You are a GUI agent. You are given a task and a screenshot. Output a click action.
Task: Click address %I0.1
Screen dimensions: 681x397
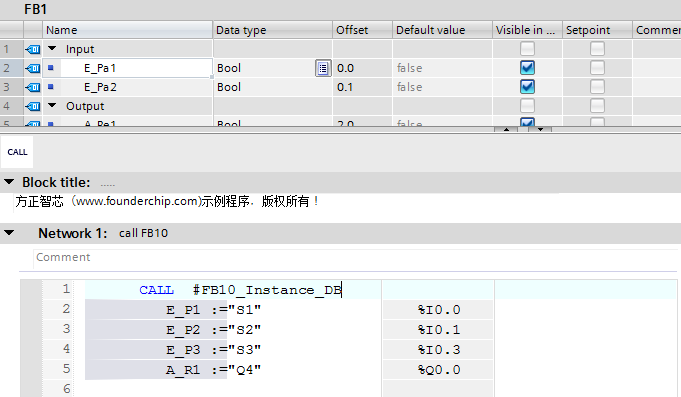point(439,330)
